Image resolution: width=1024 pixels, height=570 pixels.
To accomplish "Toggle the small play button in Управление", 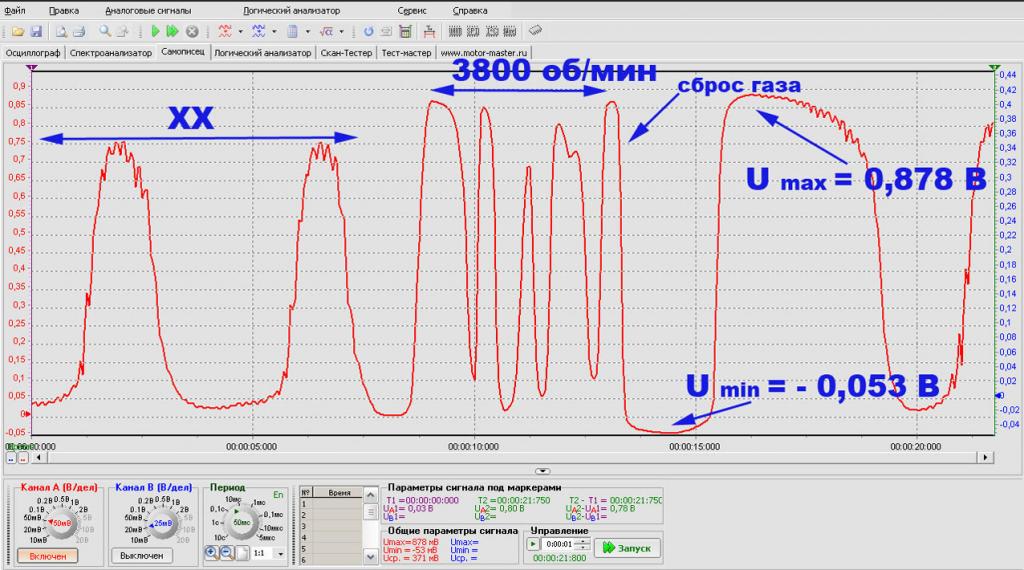I will coord(533,545).
